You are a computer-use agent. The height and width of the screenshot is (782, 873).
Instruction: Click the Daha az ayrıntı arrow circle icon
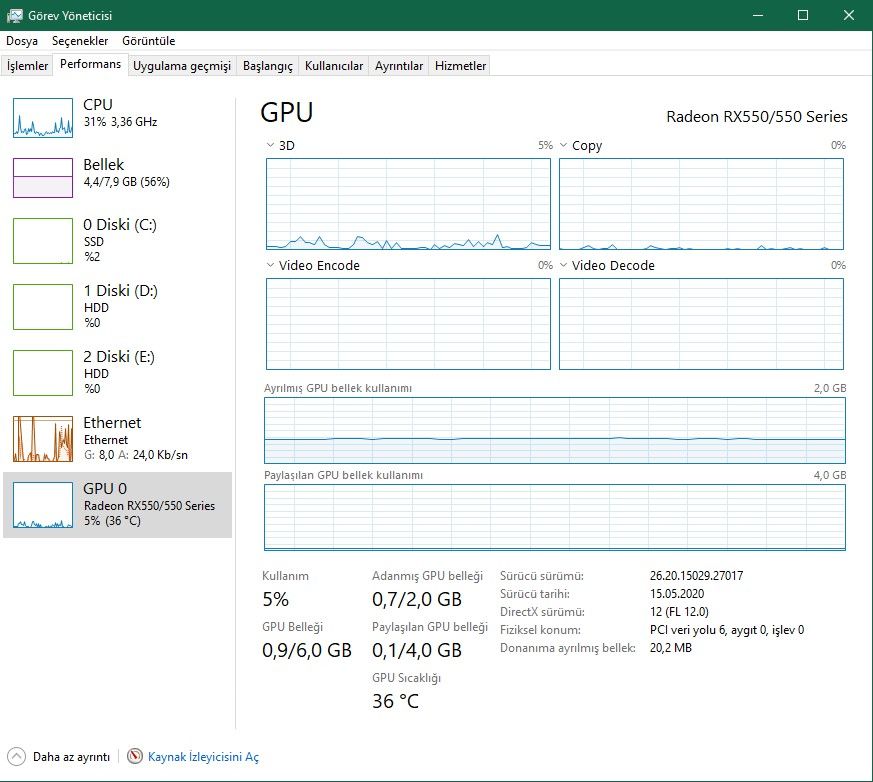point(16,756)
